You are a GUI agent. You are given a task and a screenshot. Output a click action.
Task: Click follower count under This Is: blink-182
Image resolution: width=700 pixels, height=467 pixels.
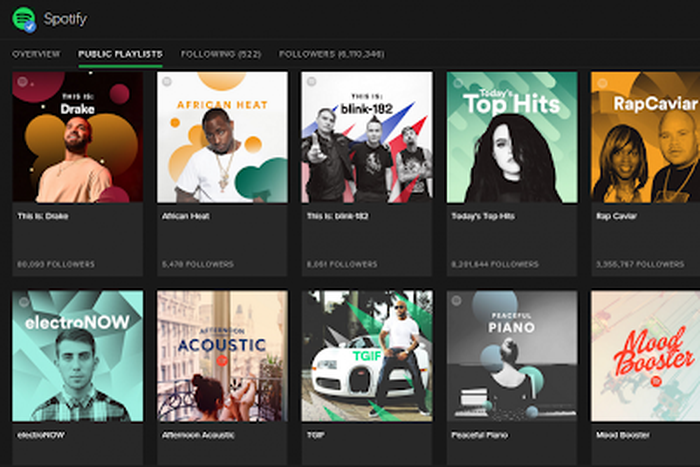(342, 264)
